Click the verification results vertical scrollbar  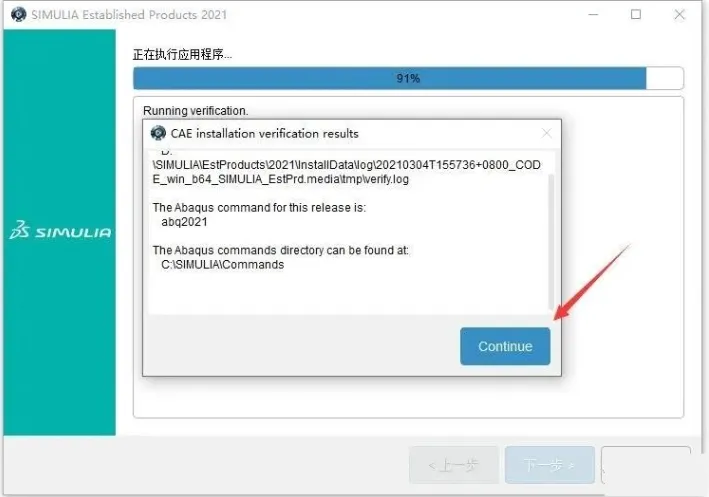(550, 241)
